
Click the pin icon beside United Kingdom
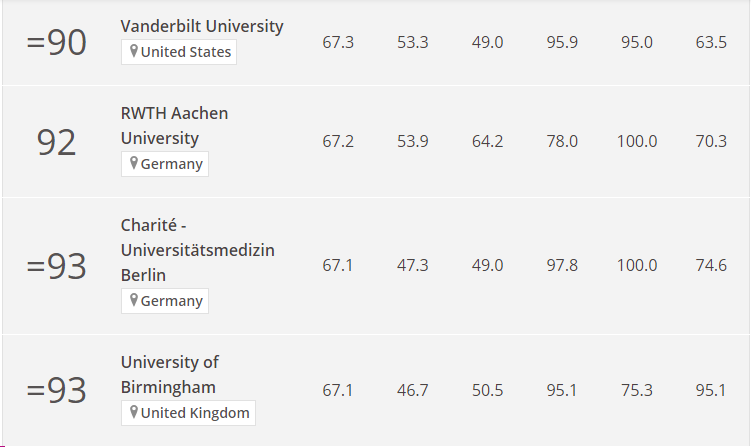tap(134, 412)
